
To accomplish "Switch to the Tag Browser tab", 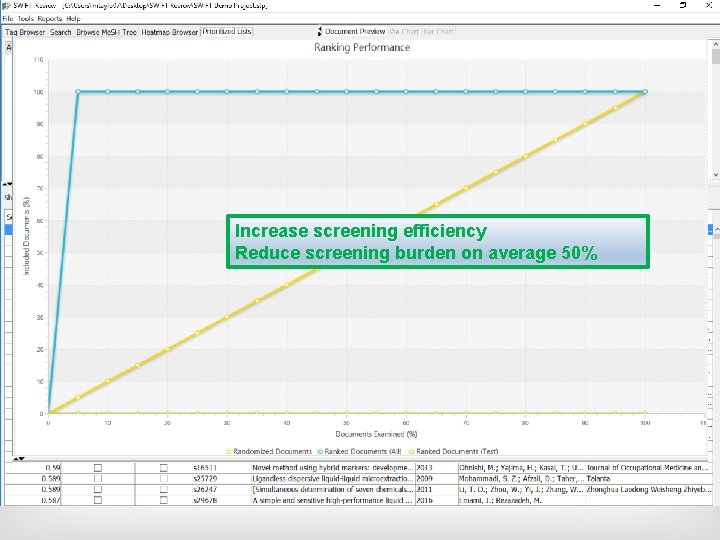I will pyautogui.click(x=25, y=32).
